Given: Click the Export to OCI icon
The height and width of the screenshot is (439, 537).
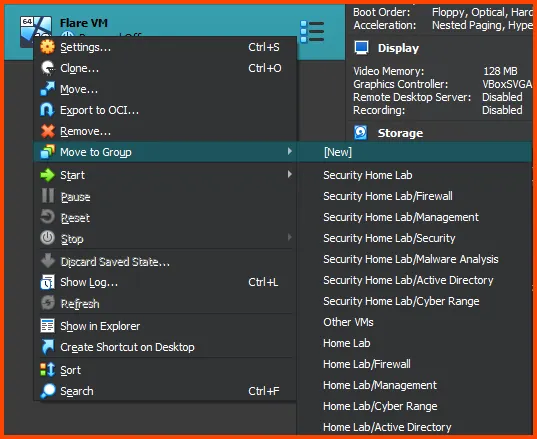Looking at the screenshot, I should 47,110.
